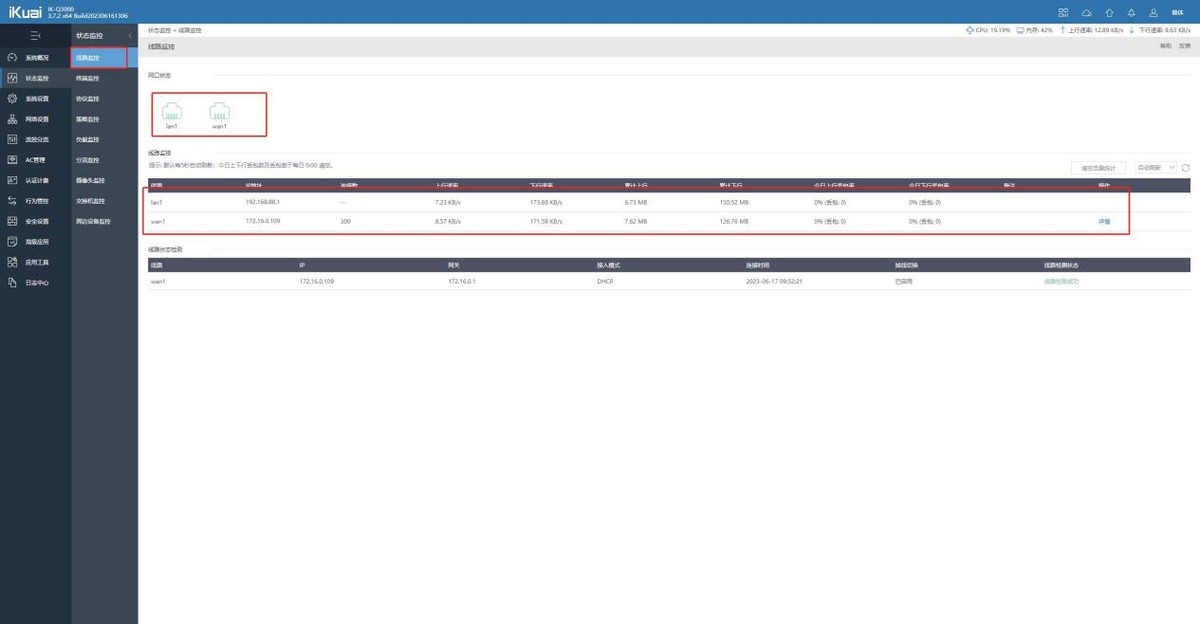Click the iKuai logo

tap(23, 12)
